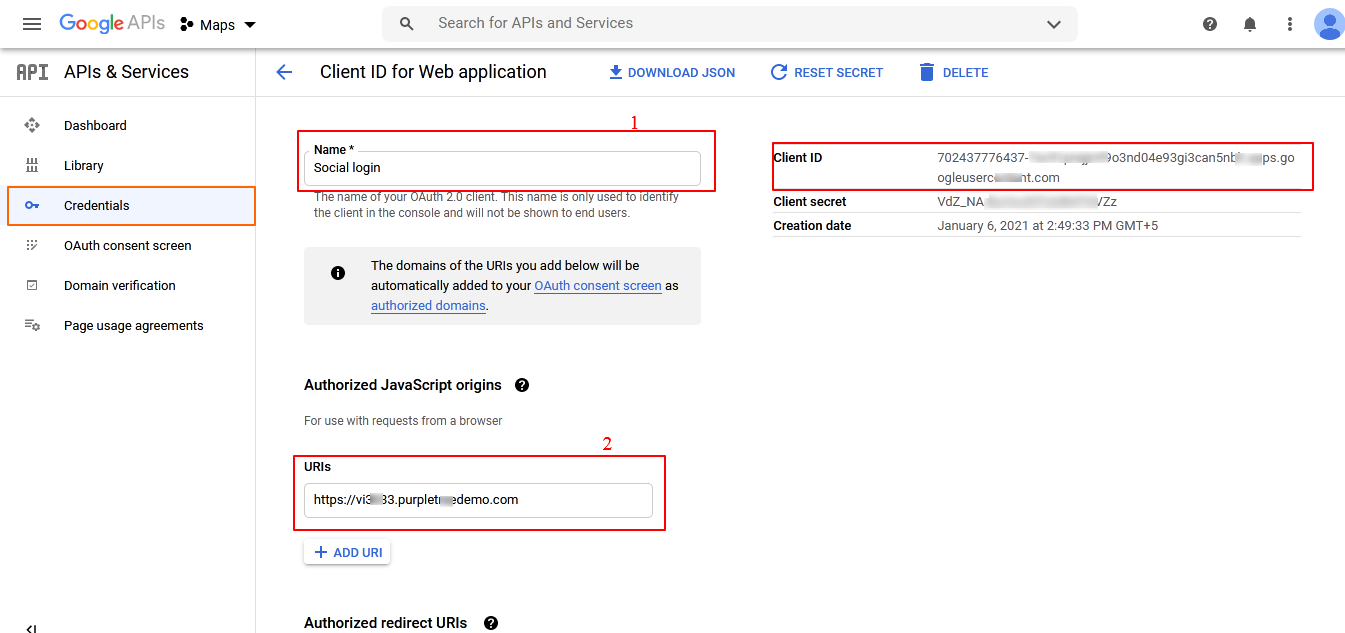
Task: Collapse the sidebar with the bottom arrow
Action: (x=31, y=628)
